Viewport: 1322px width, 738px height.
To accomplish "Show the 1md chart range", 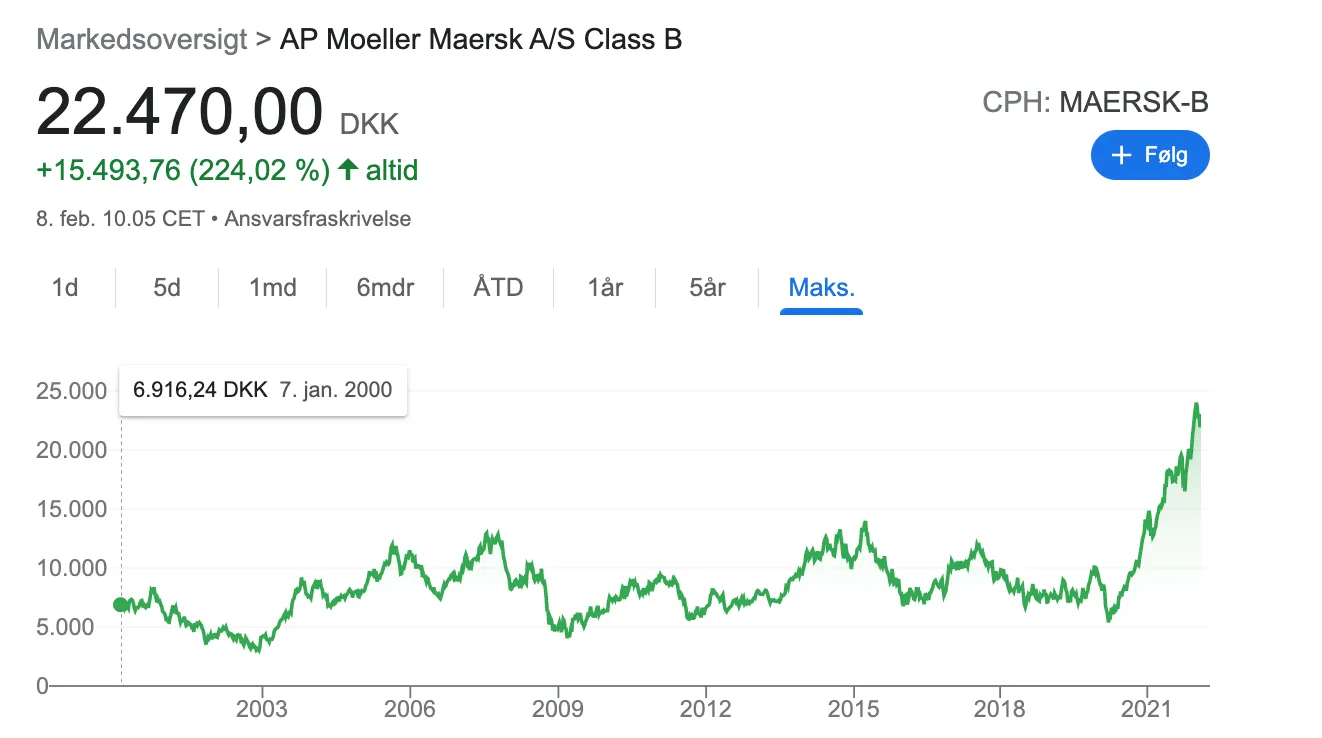I will (x=273, y=288).
